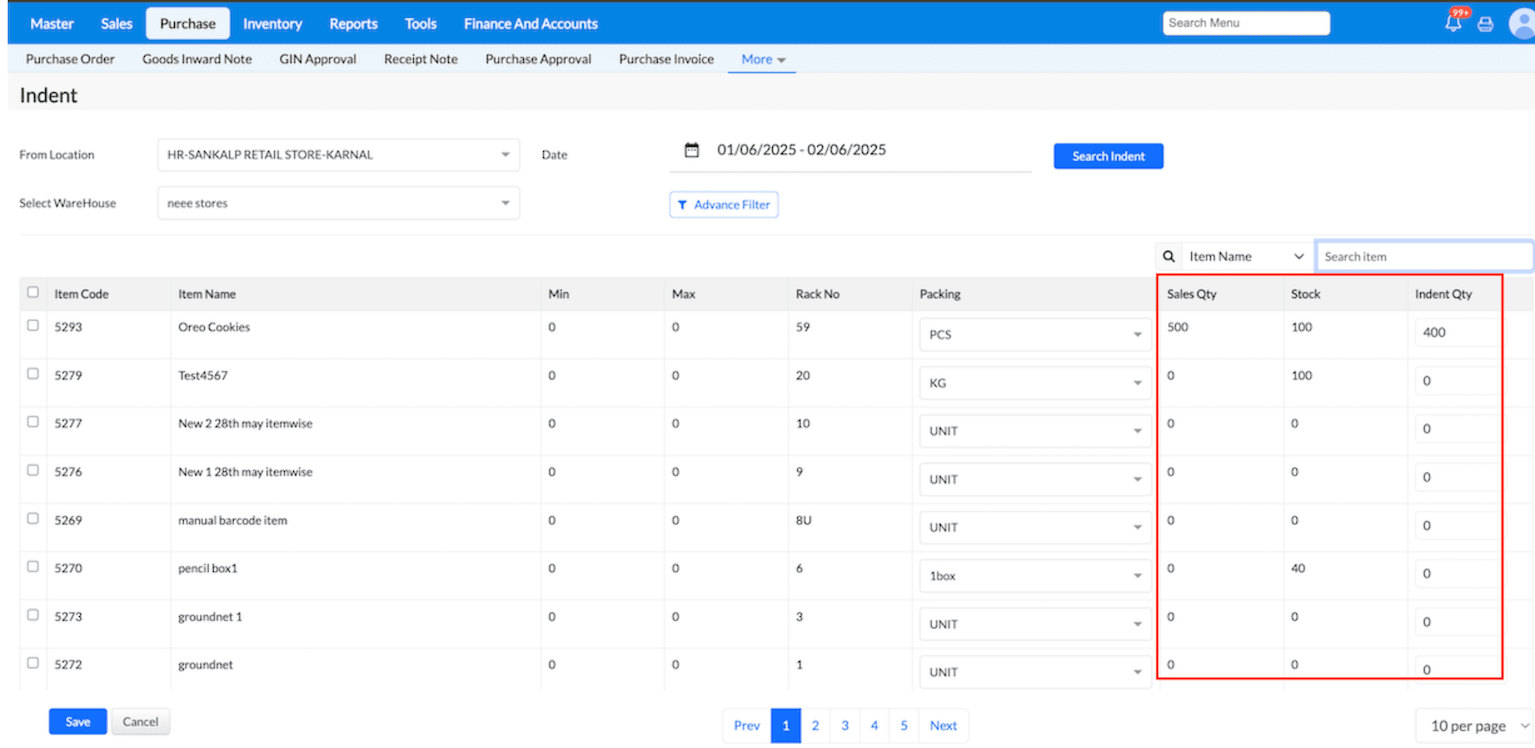The image size is (1535, 748).
Task: Tick the checkbox for Oreo Cookies
Action: point(33,326)
